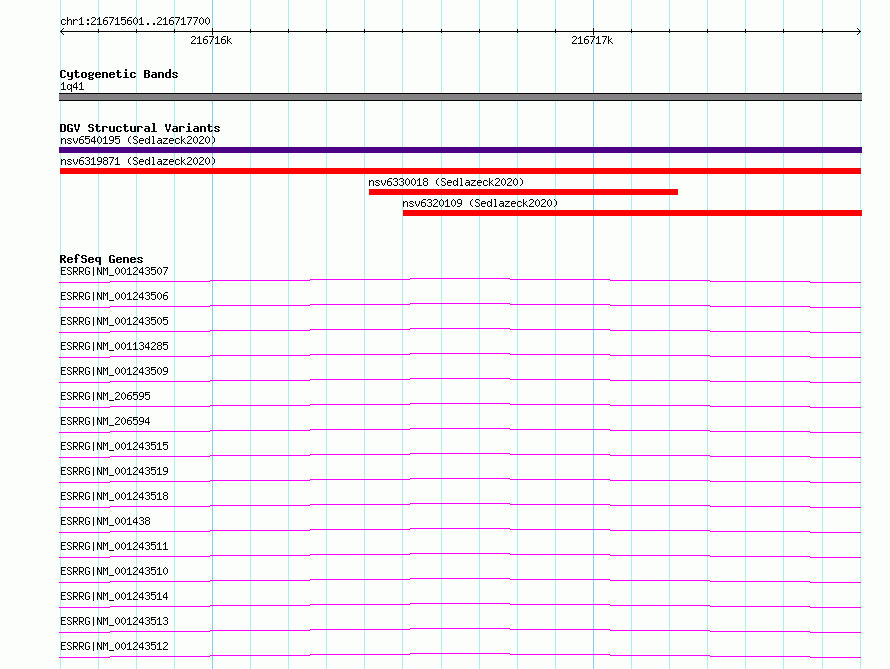Open transcript ESRRG|NM_001243507
Viewport: 890px width, 669px height.
(x=114, y=271)
